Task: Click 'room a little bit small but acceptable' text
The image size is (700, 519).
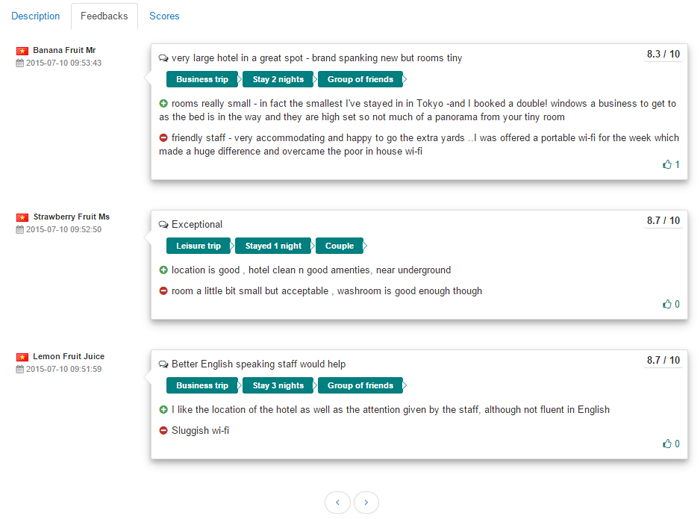Action: coord(327,291)
